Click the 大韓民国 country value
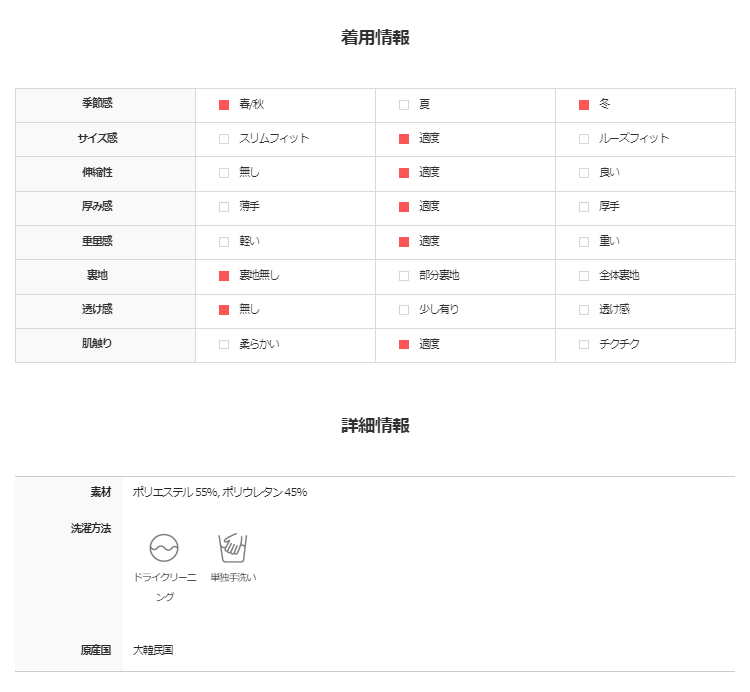750x692 pixels. pyautogui.click(x=153, y=650)
